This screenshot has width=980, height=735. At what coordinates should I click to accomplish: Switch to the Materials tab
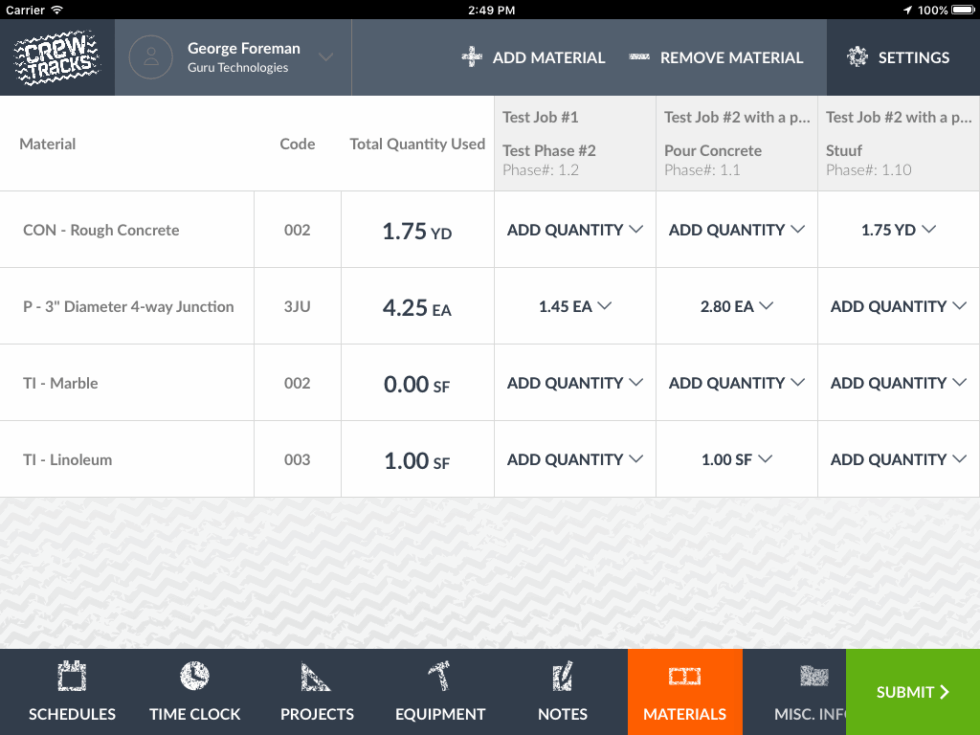(x=685, y=692)
